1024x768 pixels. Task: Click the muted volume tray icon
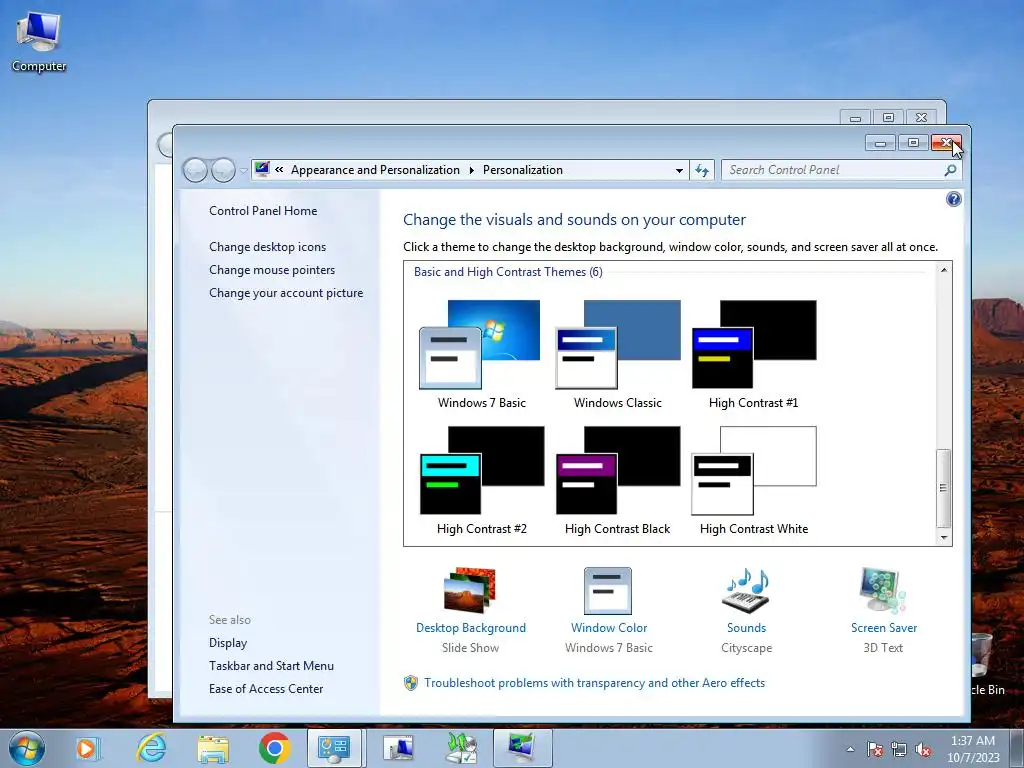923,749
